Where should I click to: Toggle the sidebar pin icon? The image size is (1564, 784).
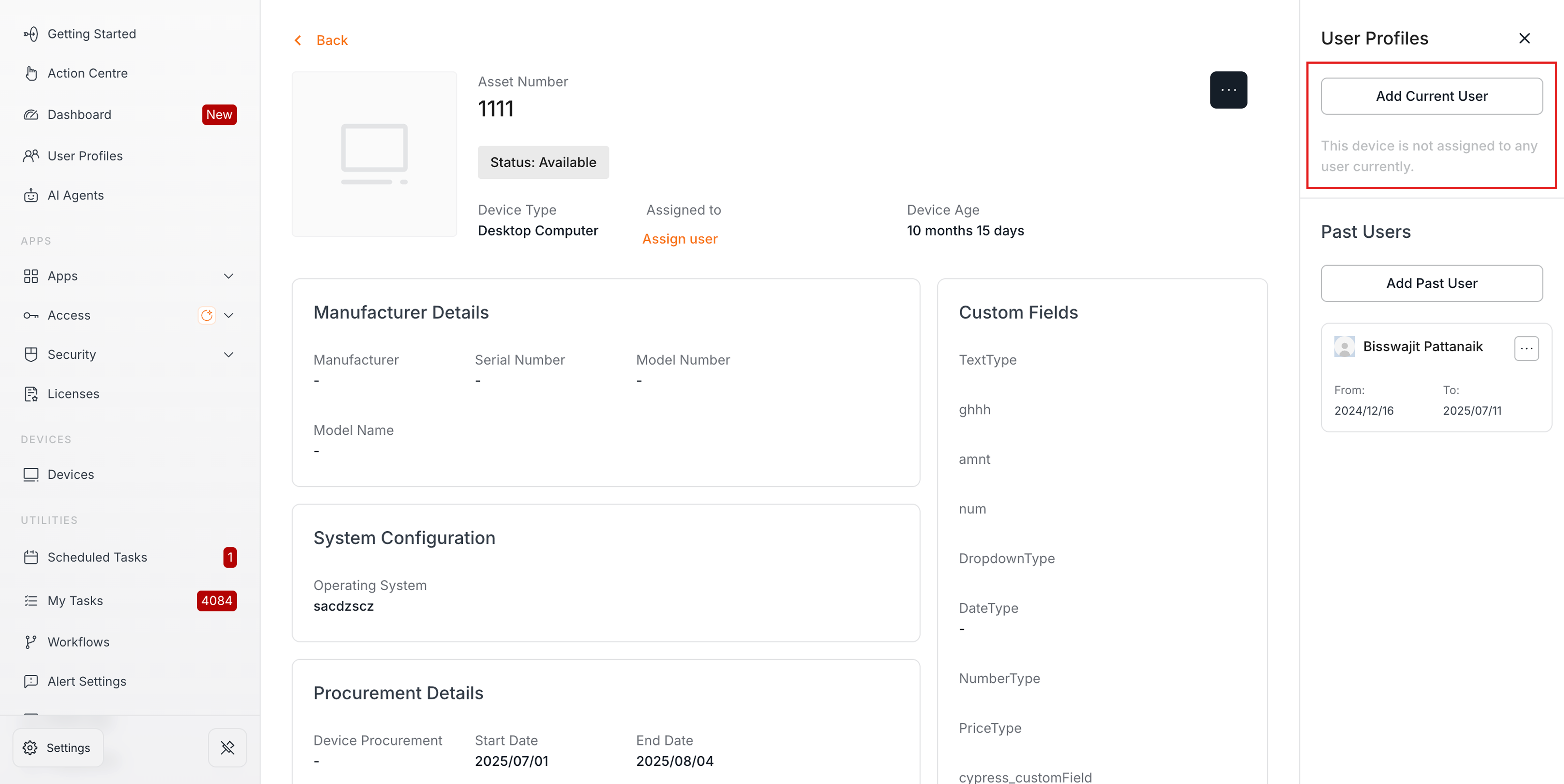228,748
